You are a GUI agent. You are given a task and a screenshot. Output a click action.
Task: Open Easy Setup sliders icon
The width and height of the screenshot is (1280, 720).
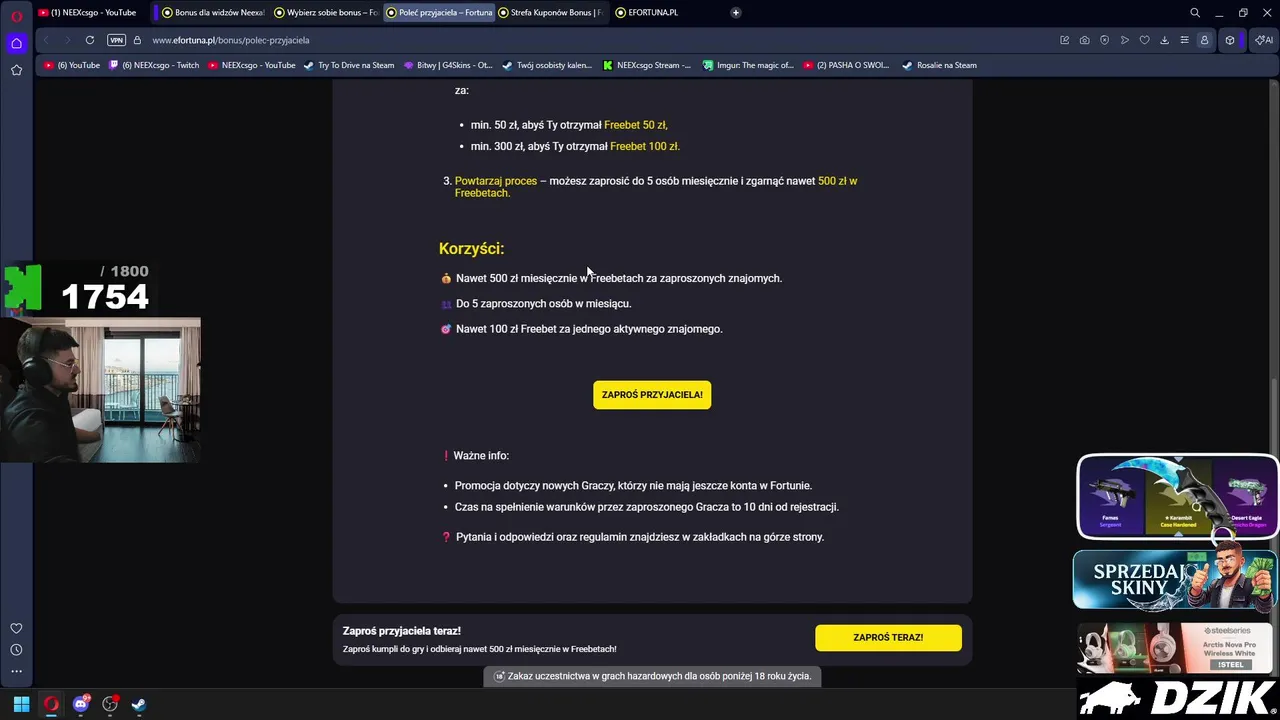[1184, 40]
